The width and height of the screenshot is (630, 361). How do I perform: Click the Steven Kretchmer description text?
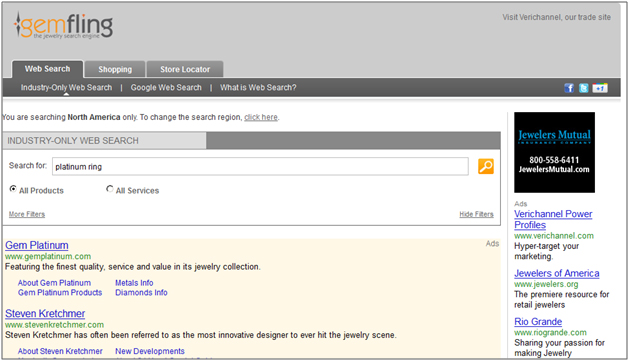(x=200, y=335)
